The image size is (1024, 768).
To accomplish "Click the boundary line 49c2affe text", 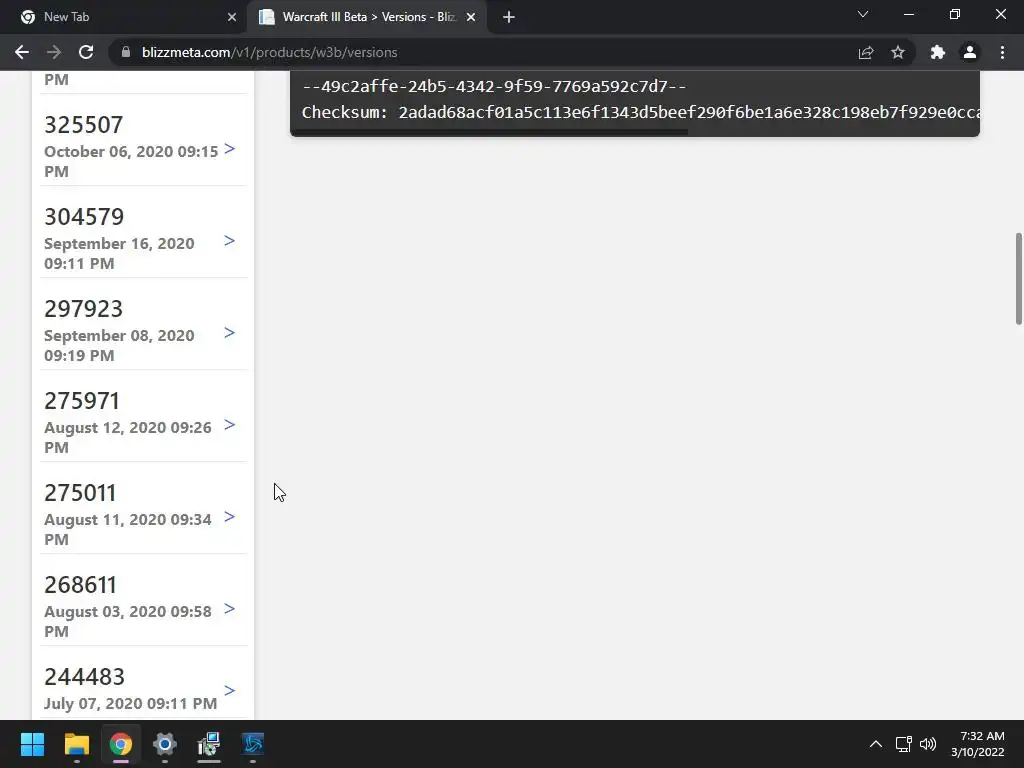I will (494, 86).
